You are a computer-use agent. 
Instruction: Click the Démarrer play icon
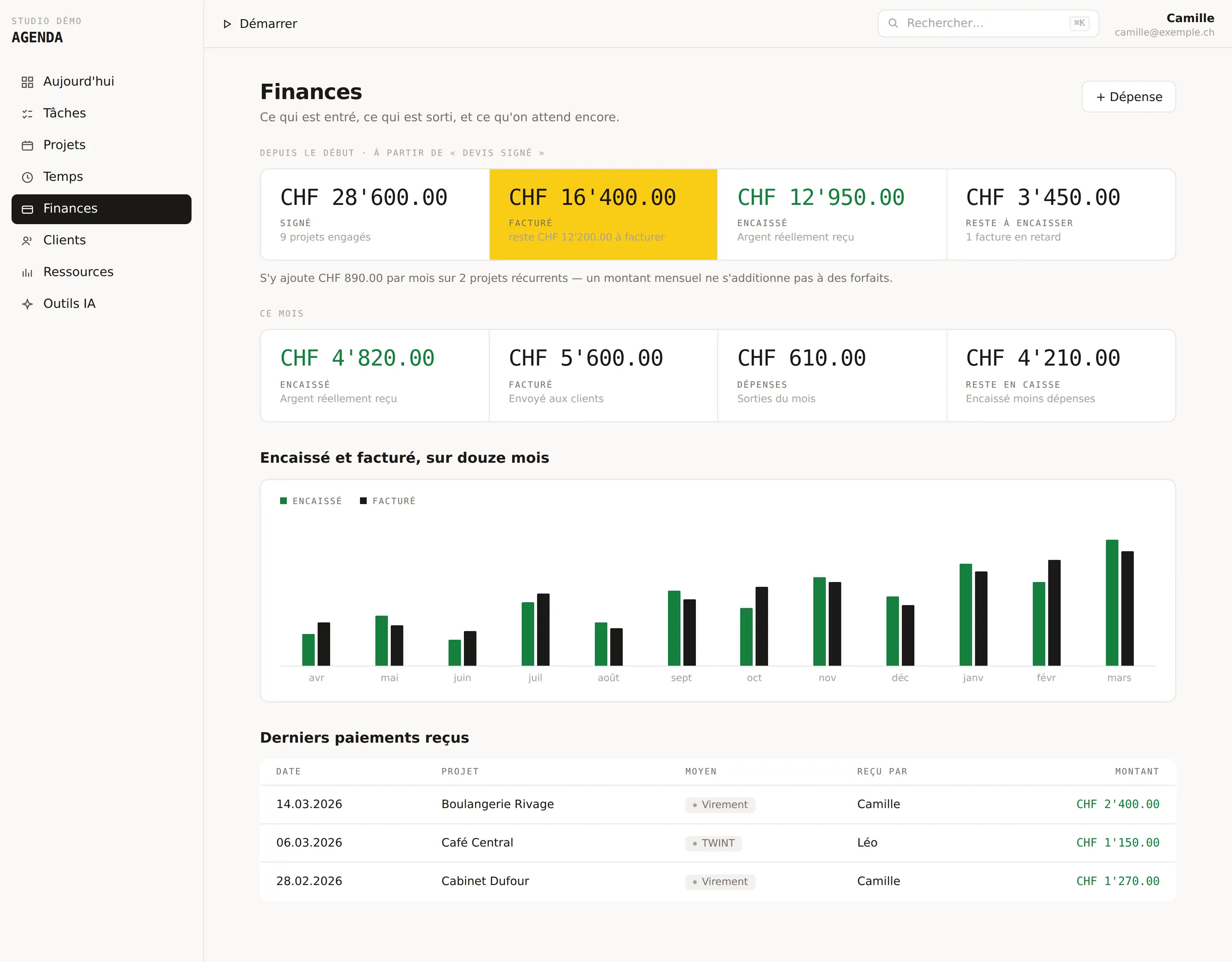(x=227, y=24)
